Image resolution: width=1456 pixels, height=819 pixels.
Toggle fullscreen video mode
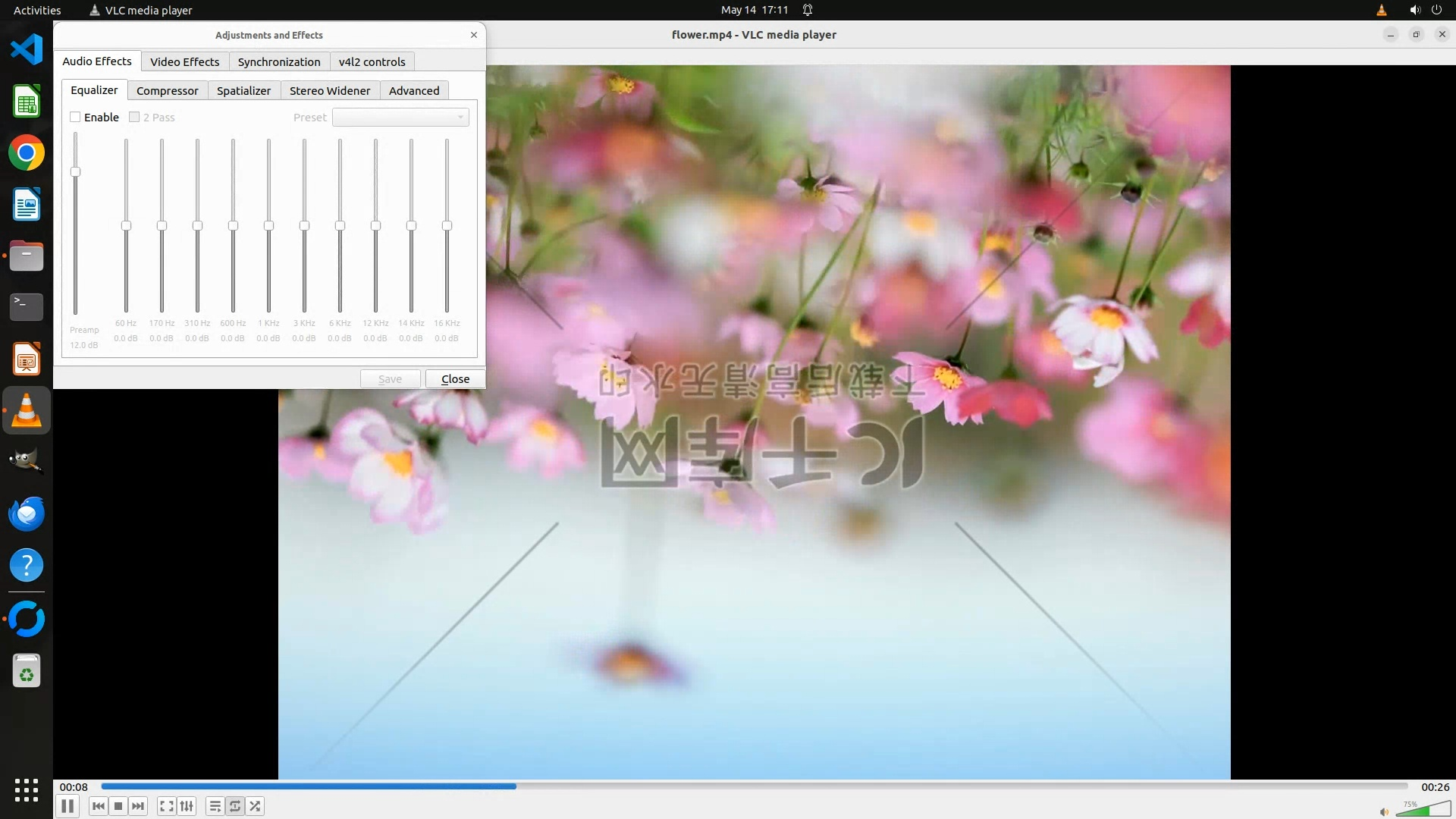167,806
